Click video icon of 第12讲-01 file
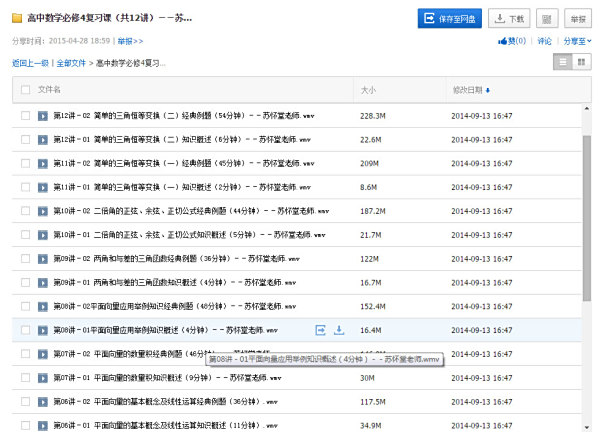Screen dimensions: 600x432 (x=43, y=140)
